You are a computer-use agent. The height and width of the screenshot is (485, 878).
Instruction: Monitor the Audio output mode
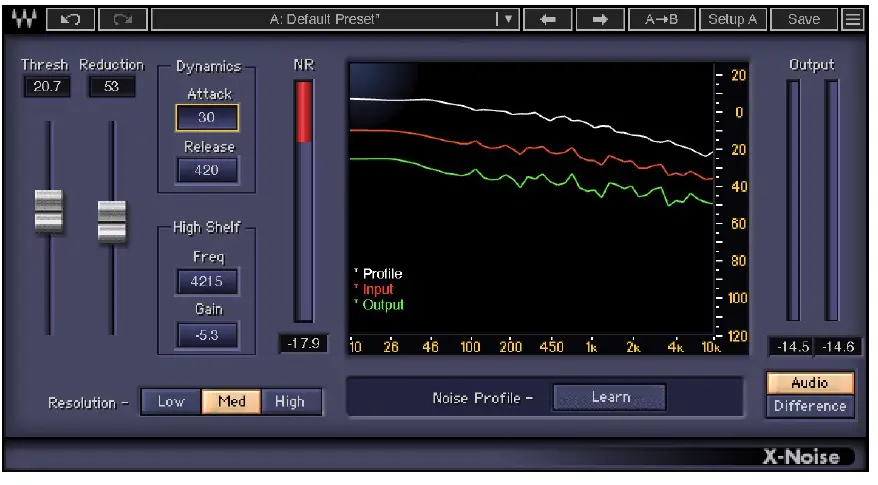pos(810,383)
